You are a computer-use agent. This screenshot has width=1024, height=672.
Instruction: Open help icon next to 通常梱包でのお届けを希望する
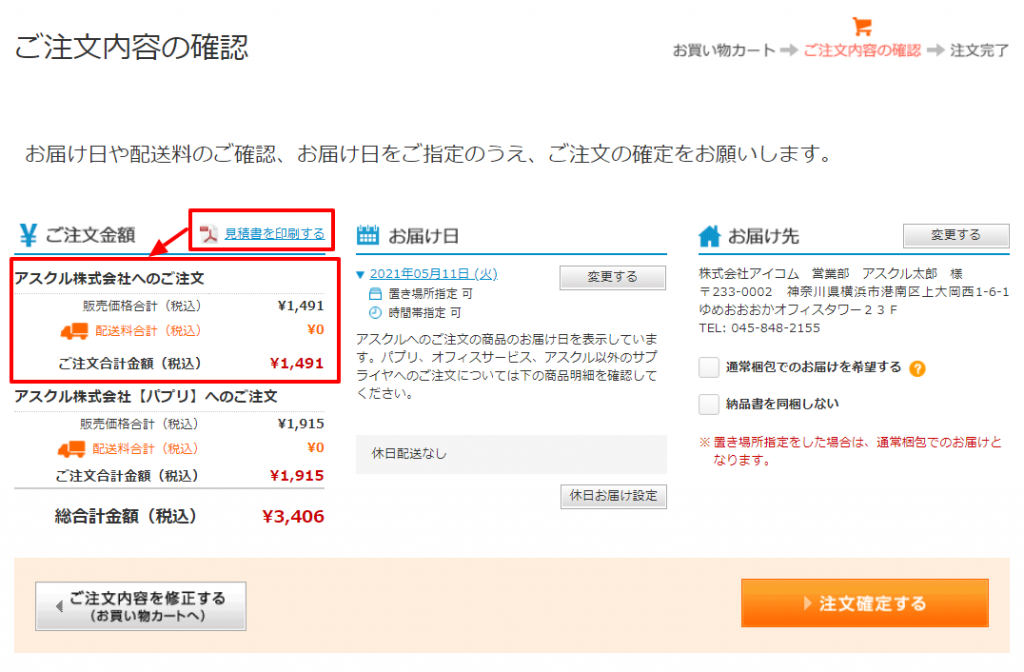click(x=917, y=369)
